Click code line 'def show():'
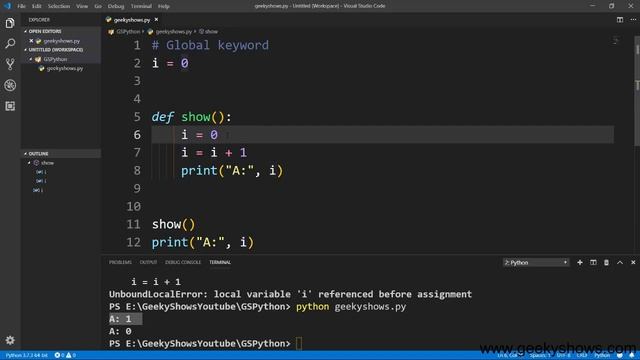 pos(191,117)
